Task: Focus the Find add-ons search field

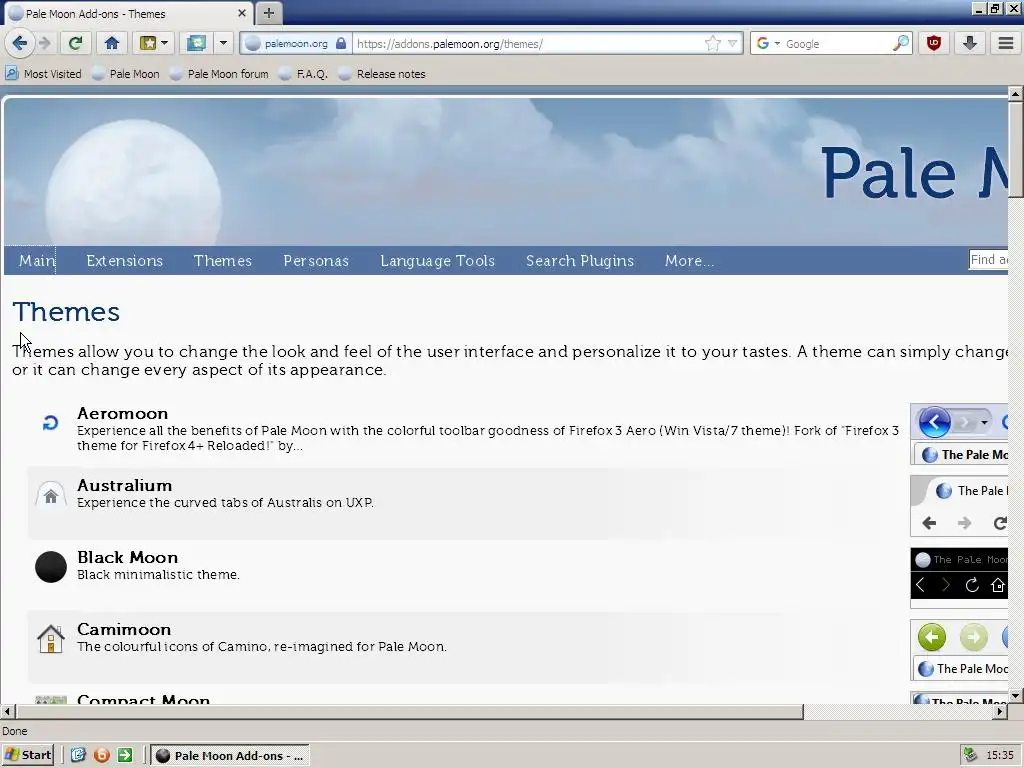Action: pos(988,260)
